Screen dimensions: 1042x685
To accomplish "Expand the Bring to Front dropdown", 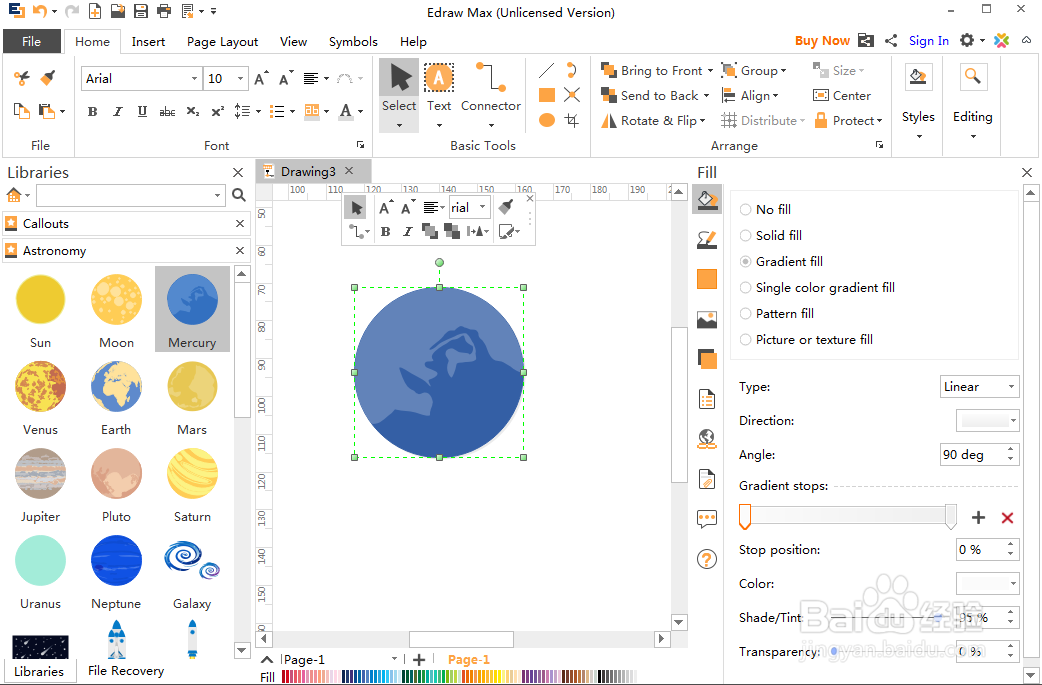I will tap(710, 70).
